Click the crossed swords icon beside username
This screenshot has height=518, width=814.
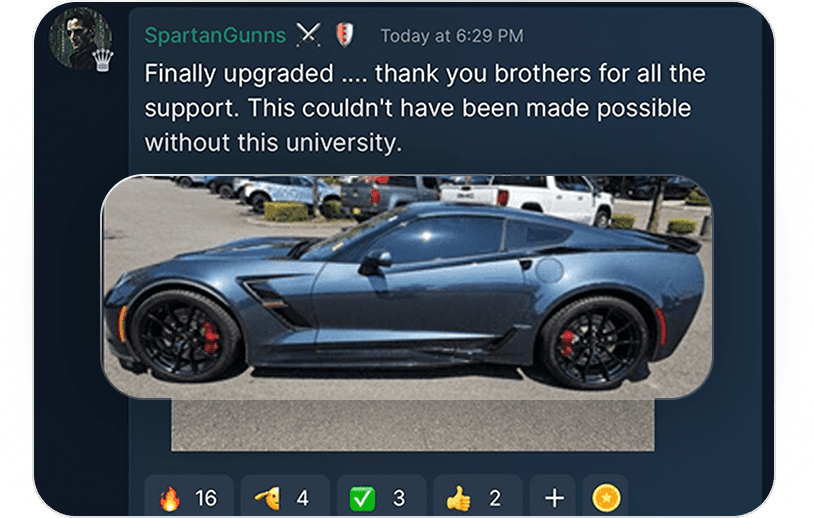click(x=308, y=36)
